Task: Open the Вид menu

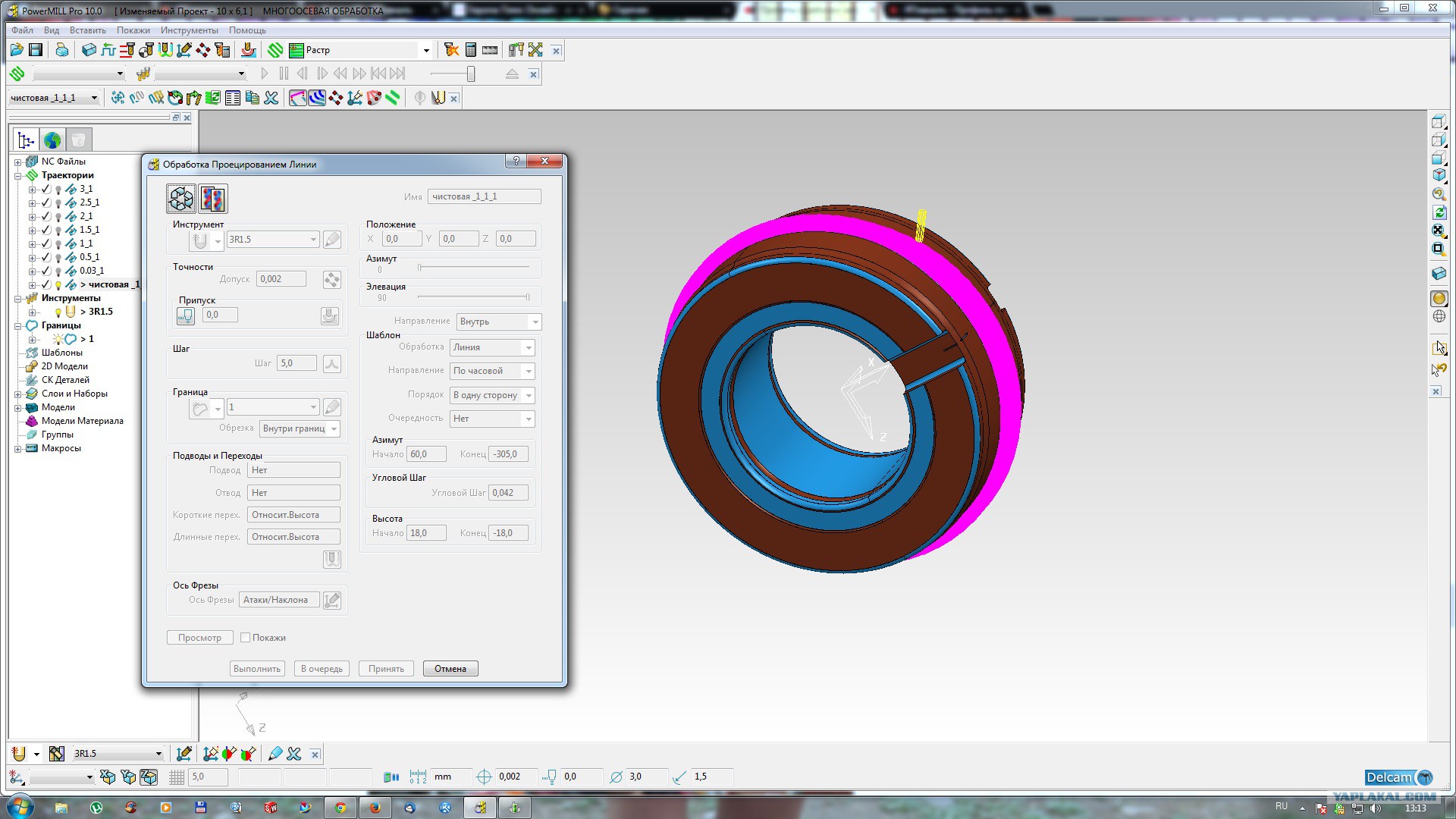Action: (52, 30)
